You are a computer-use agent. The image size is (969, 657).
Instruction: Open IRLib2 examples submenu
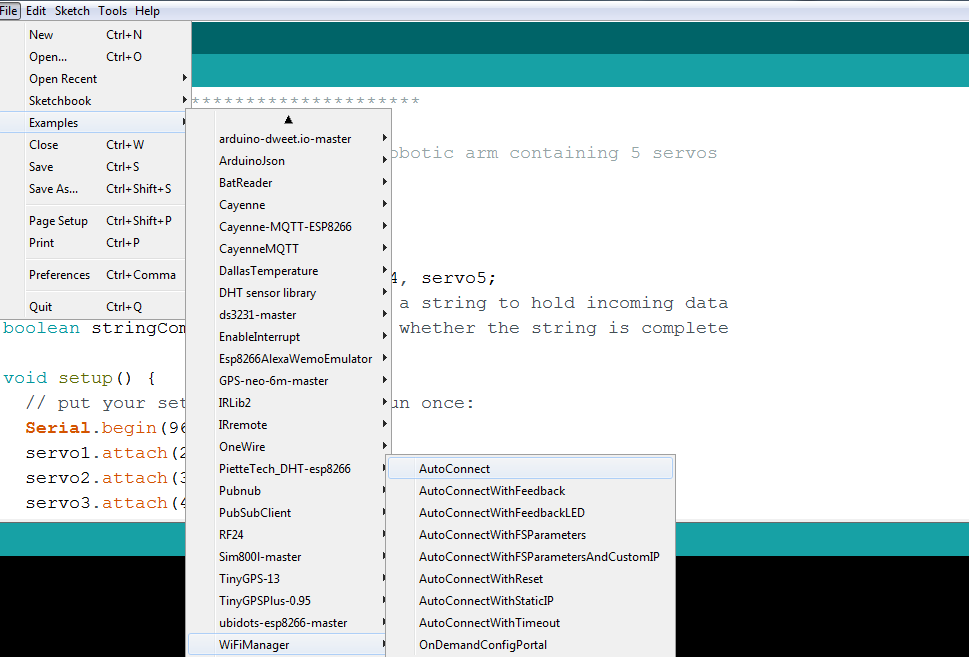[x=288, y=403]
